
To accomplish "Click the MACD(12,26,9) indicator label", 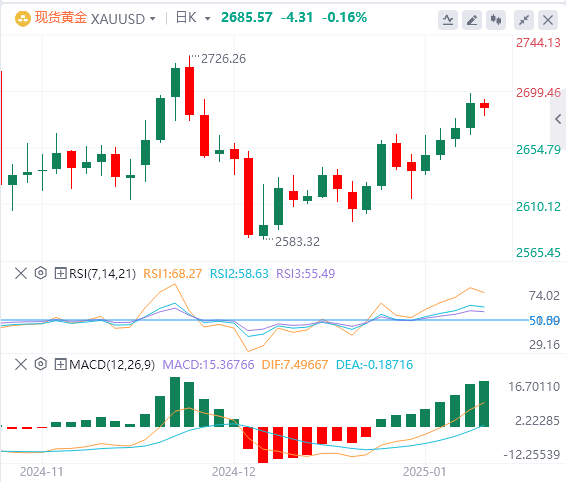I will coord(112,365).
